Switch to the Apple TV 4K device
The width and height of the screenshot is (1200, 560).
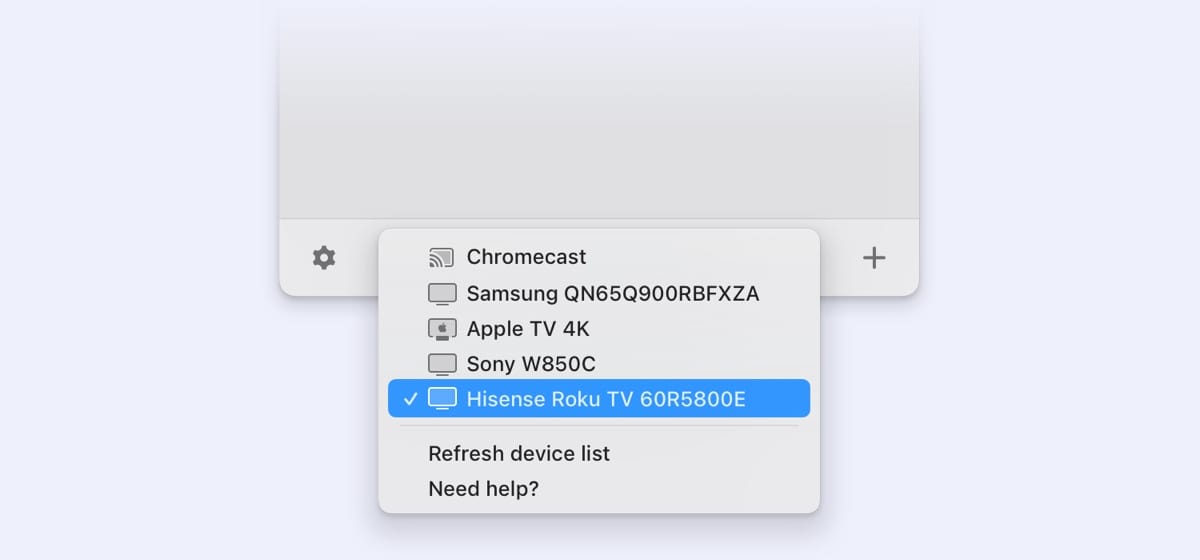click(528, 329)
